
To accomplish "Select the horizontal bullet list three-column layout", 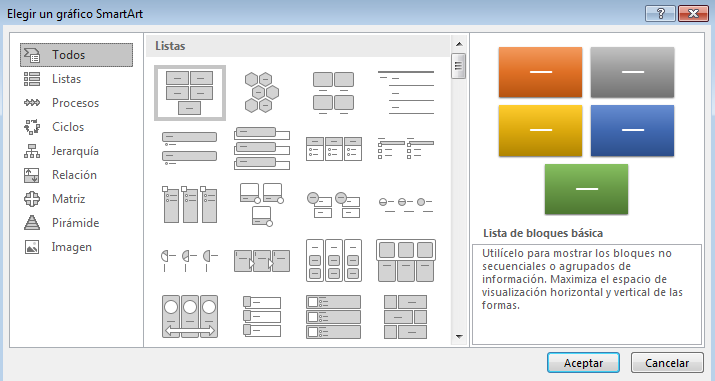I will [x=334, y=149].
